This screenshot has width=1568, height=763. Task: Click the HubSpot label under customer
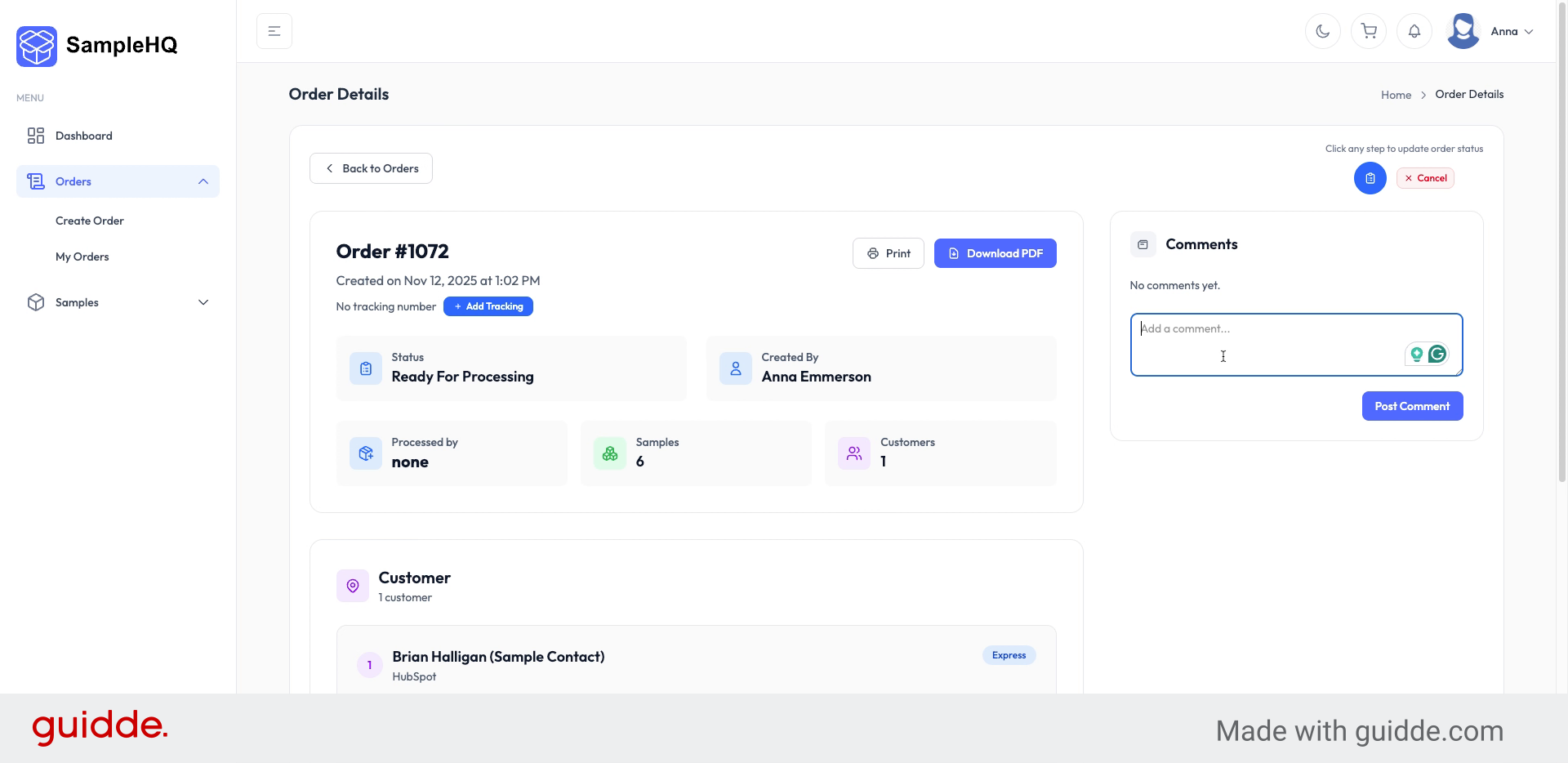coord(414,677)
